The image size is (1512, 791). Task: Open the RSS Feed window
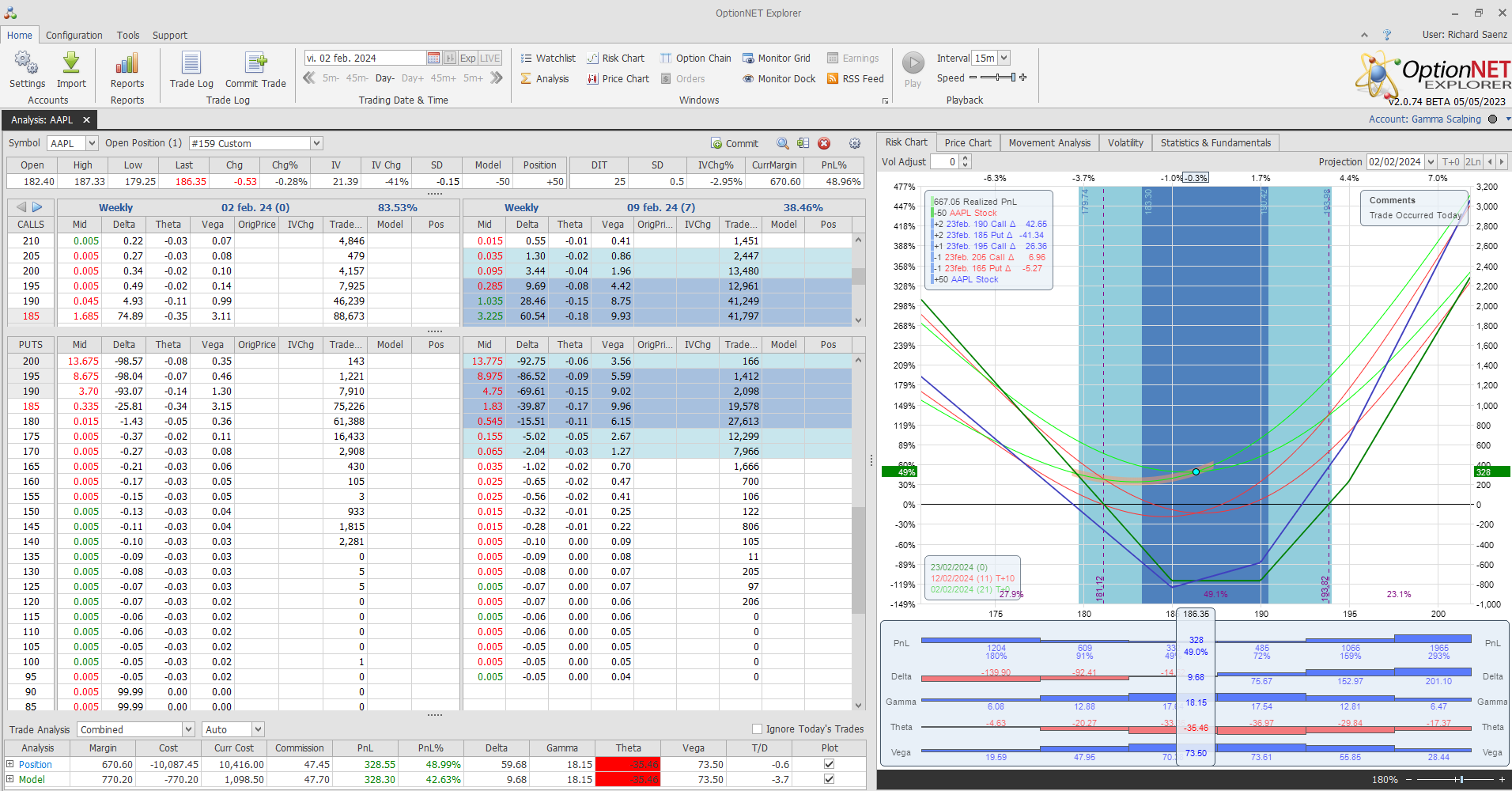pos(856,78)
